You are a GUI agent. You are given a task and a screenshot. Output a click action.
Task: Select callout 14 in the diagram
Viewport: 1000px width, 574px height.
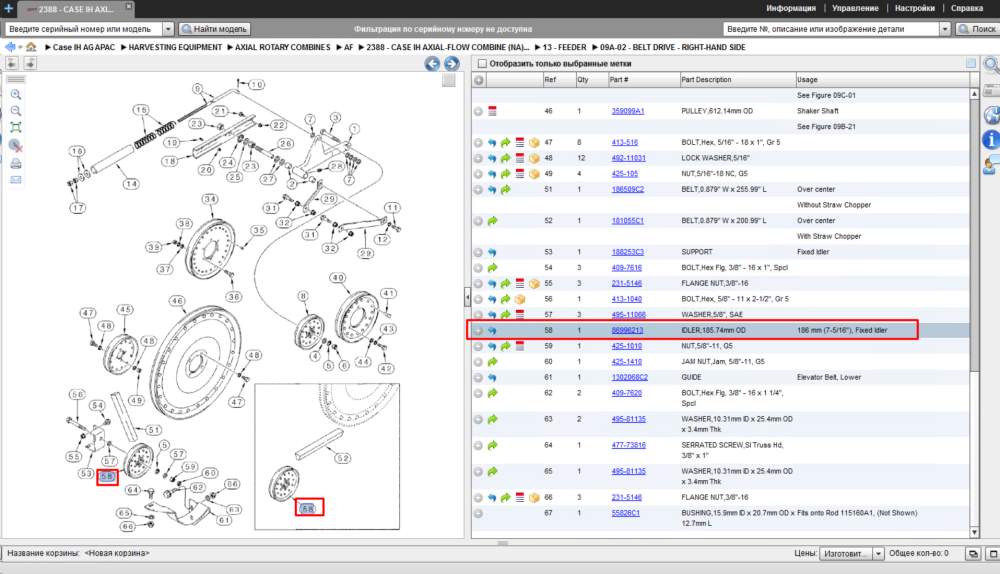click(131, 184)
